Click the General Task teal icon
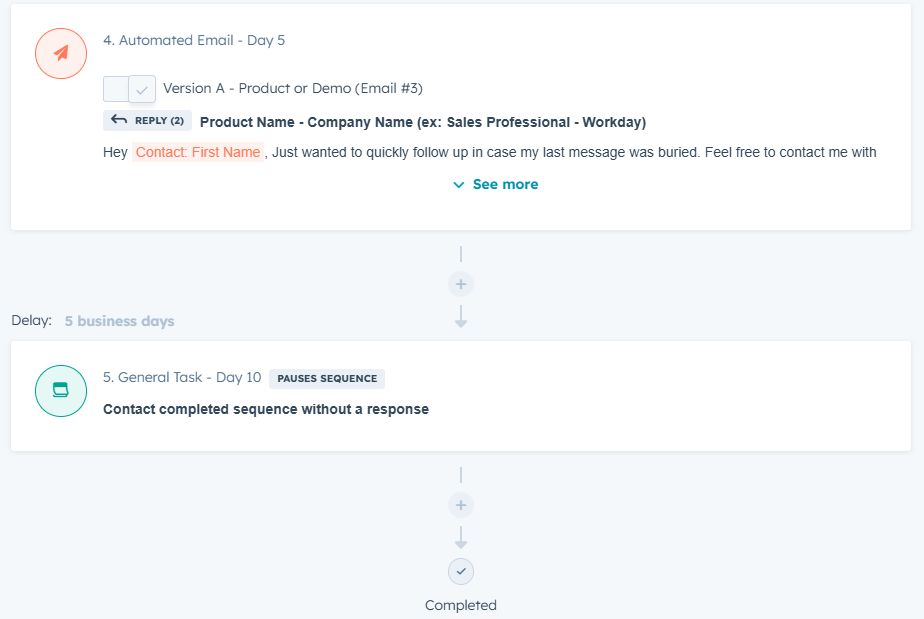The image size is (924, 619). [x=61, y=391]
